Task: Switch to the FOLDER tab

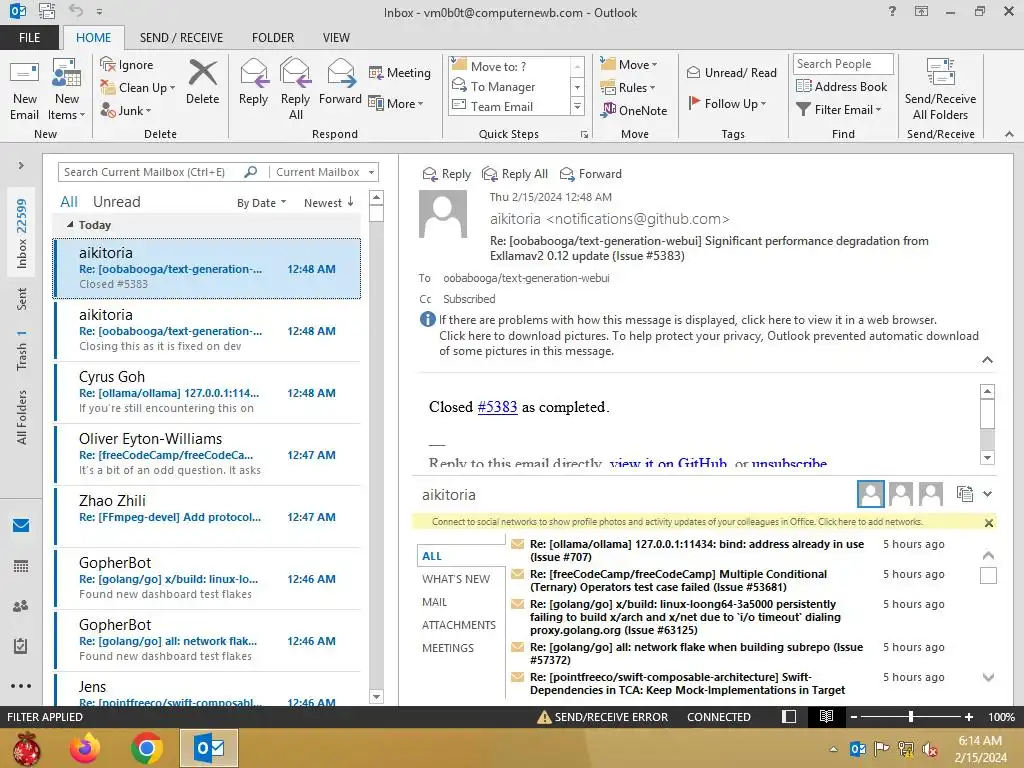Action: pos(273,38)
